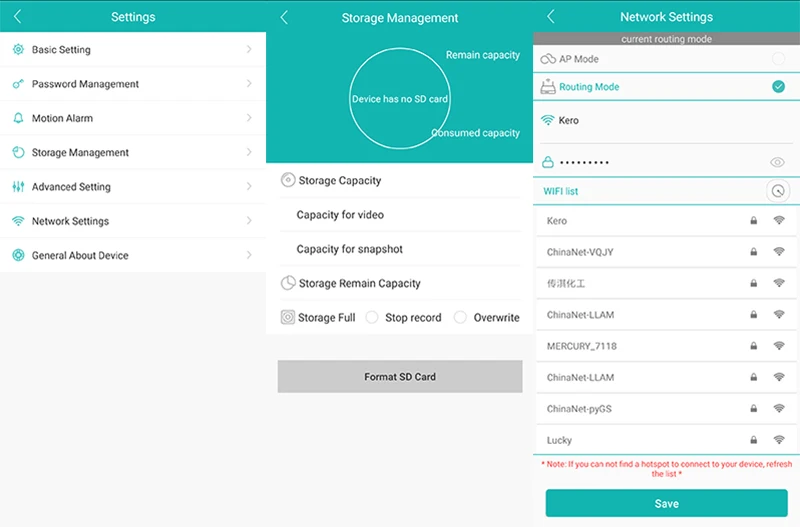Tap the wifi icon beside Kero SSID field
The width and height of the screenshot is (800, 527).
pyautogui.click(x=547, y=120)
